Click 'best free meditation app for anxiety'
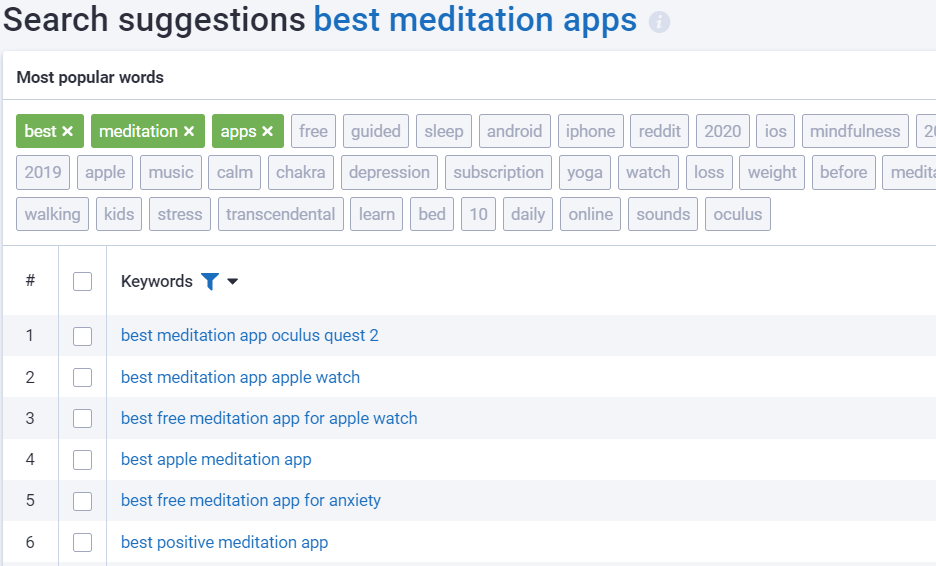Image resolution: width=936 pixels, height=566 pixels. click(251, 500)
